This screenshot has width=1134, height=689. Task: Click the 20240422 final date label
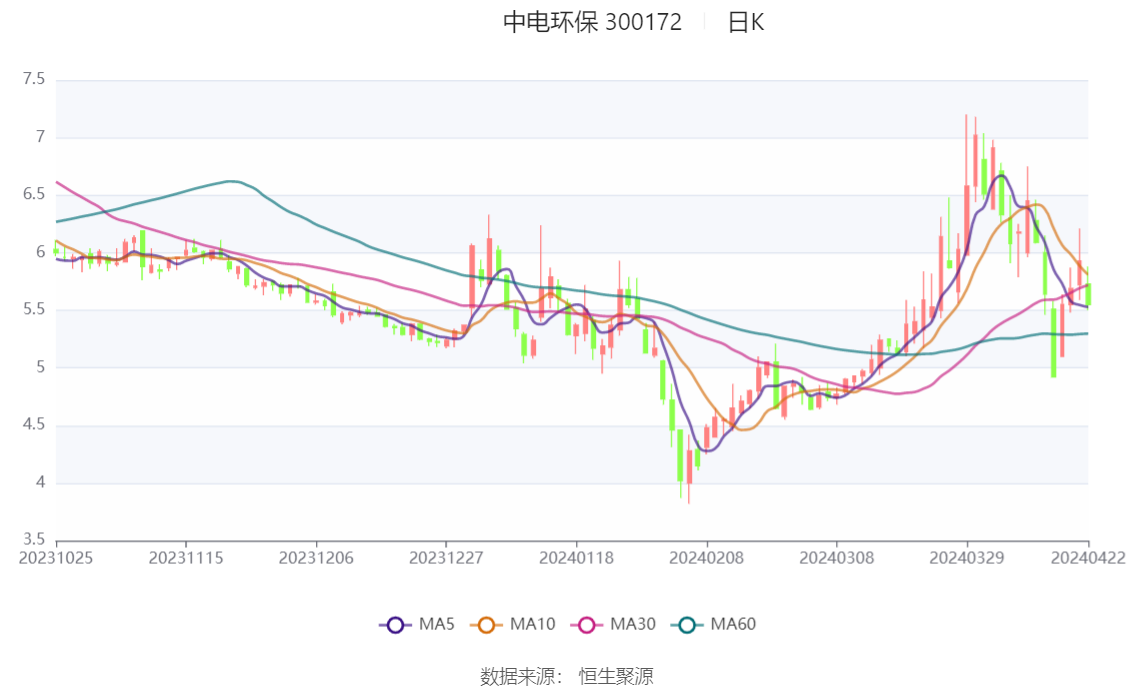pyautogui.click(x=1088, y=558)
